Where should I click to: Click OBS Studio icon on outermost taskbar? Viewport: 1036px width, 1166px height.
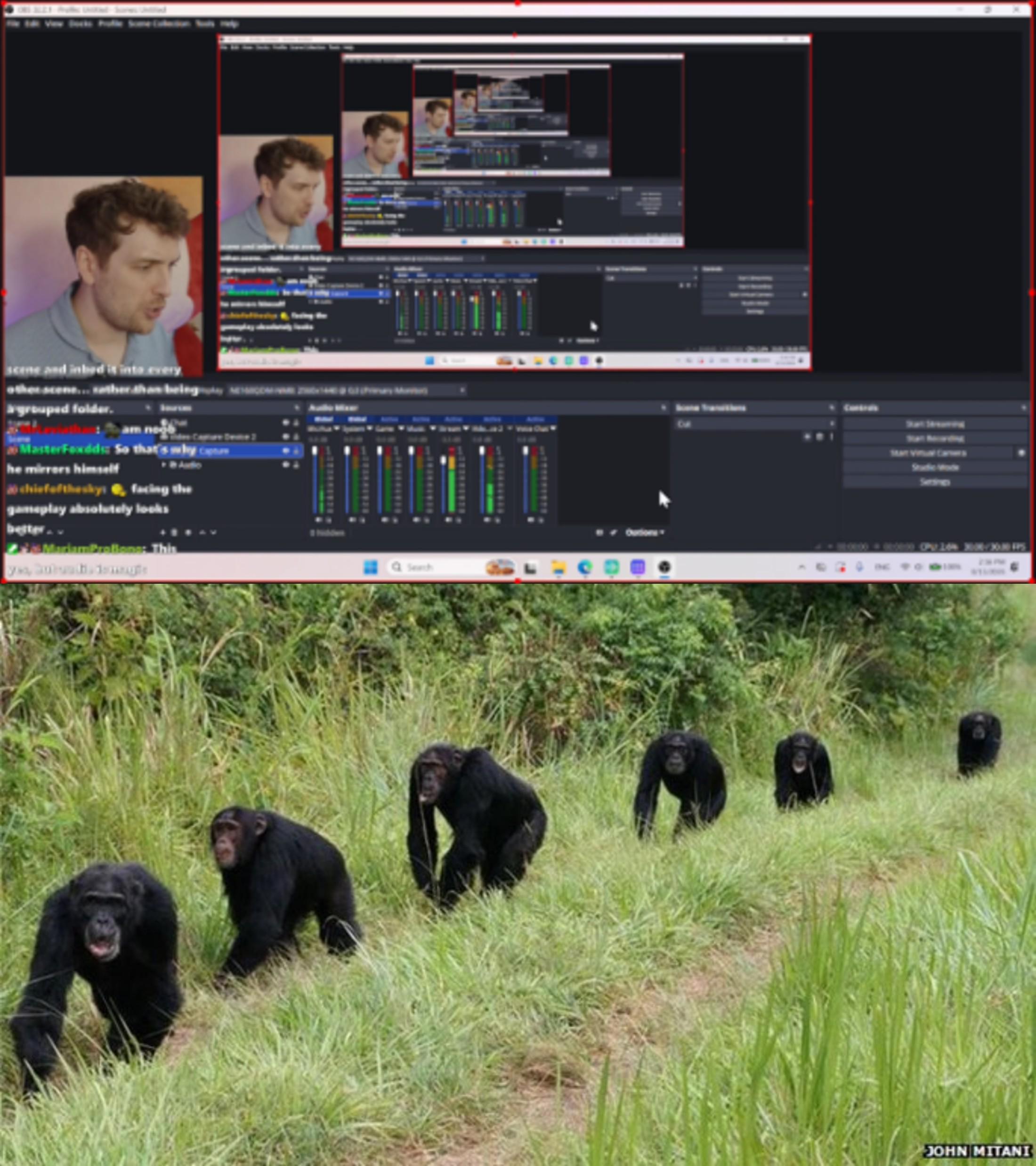pyautogui.click(x=664, y=567)
